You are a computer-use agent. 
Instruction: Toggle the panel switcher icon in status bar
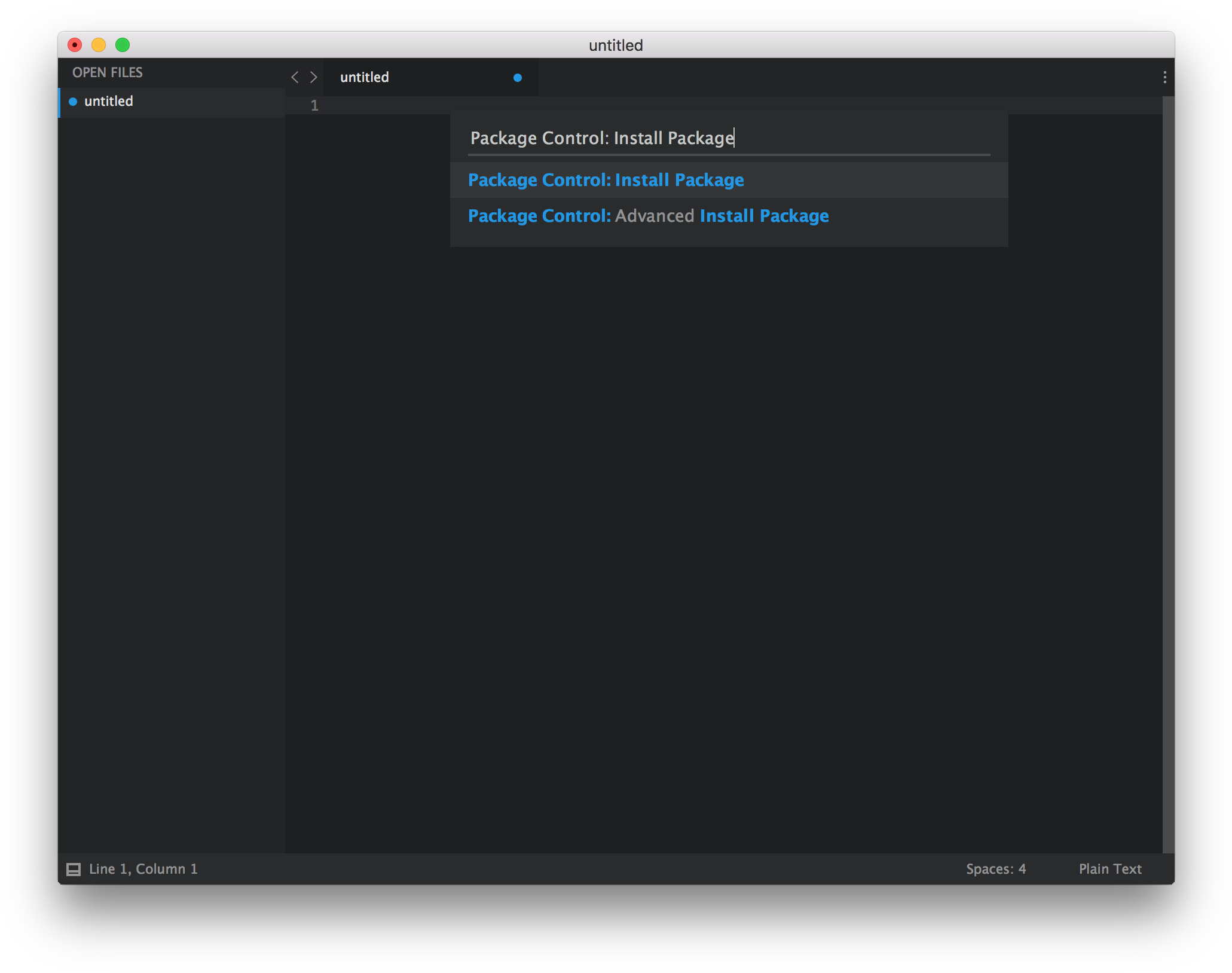pyautogui.click(x=74, y=869)
